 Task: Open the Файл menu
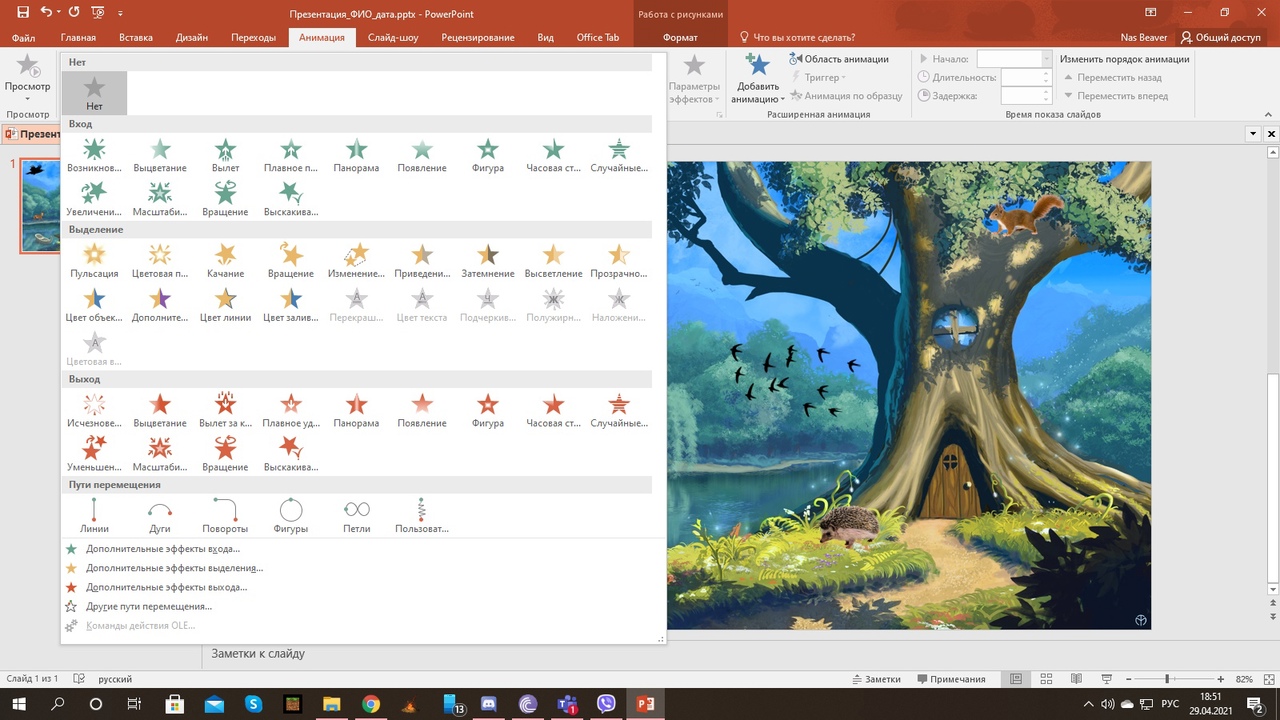[x=23, y=38]
